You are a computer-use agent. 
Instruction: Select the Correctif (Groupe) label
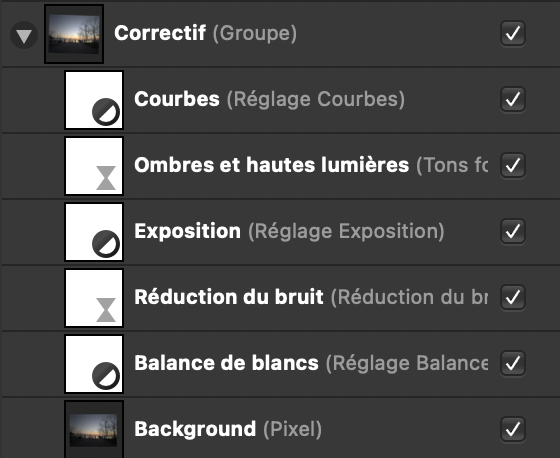click(205, 33)
